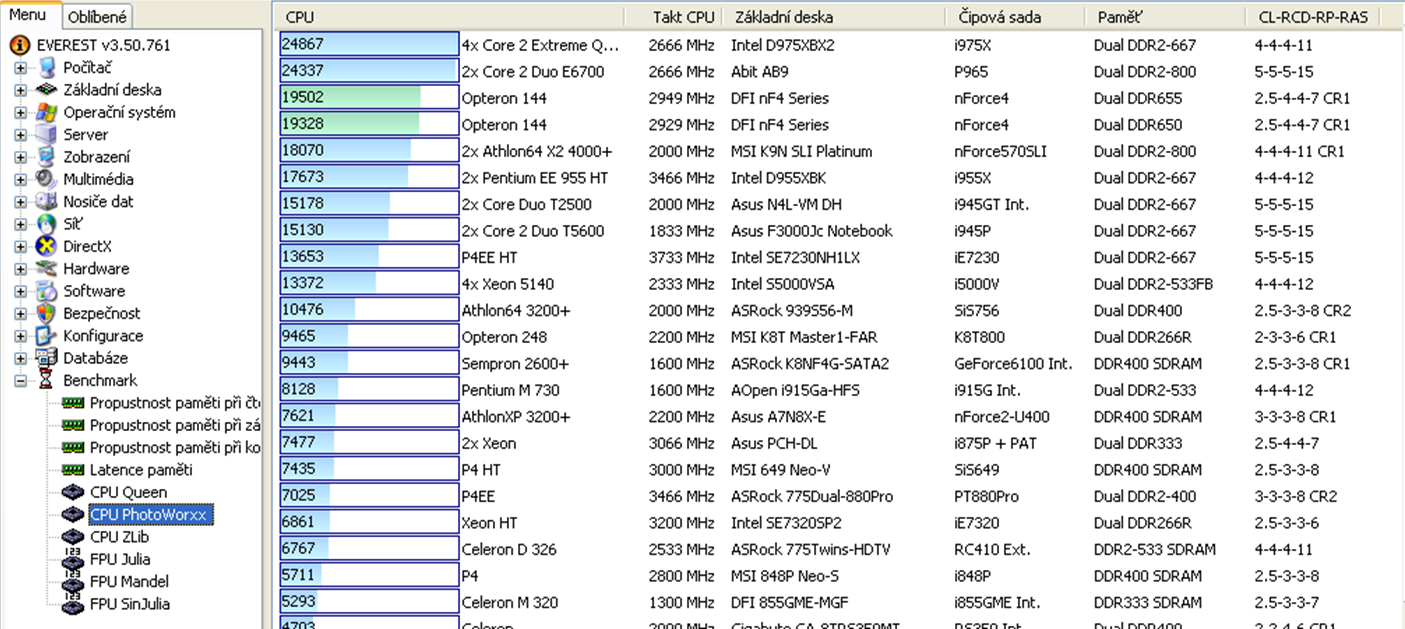Expand the Multimédia tree node
This screenshot has height=629, width=1405.
pyautogui.click(x=20, y=180)
